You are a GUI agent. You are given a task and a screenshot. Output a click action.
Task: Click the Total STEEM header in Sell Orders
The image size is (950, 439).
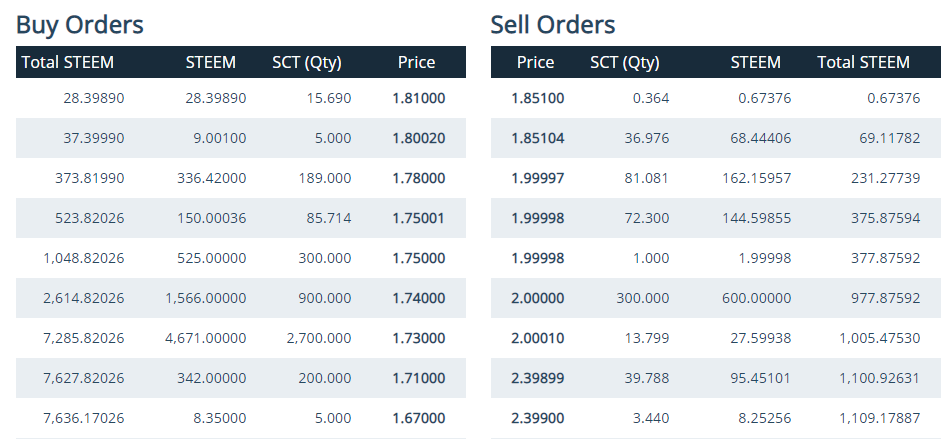click(863, 62)
